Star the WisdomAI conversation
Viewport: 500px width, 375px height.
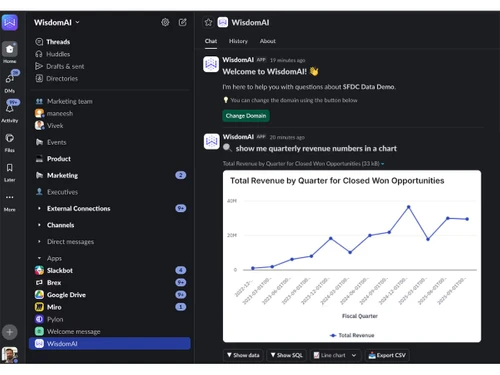coord(208,22)
